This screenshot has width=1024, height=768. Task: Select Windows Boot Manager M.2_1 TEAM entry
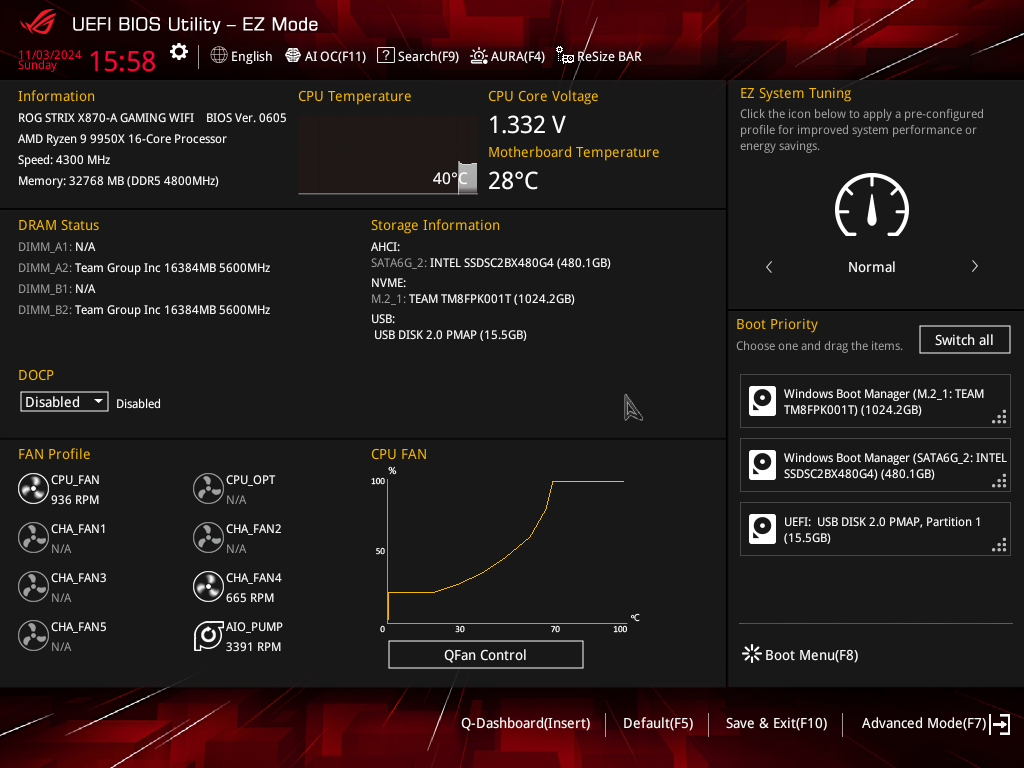pyautogui.click(x=875, y=401)
